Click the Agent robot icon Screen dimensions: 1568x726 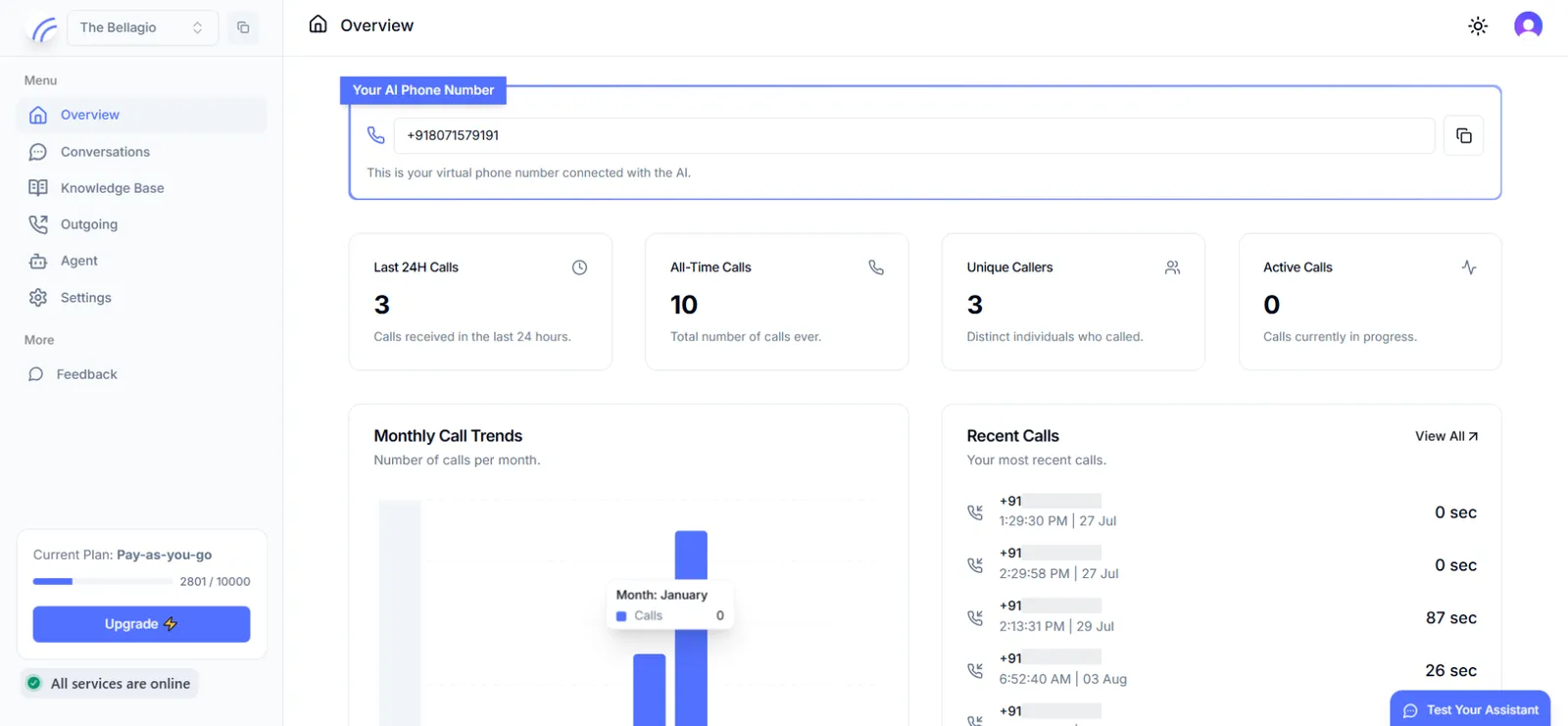38,261
